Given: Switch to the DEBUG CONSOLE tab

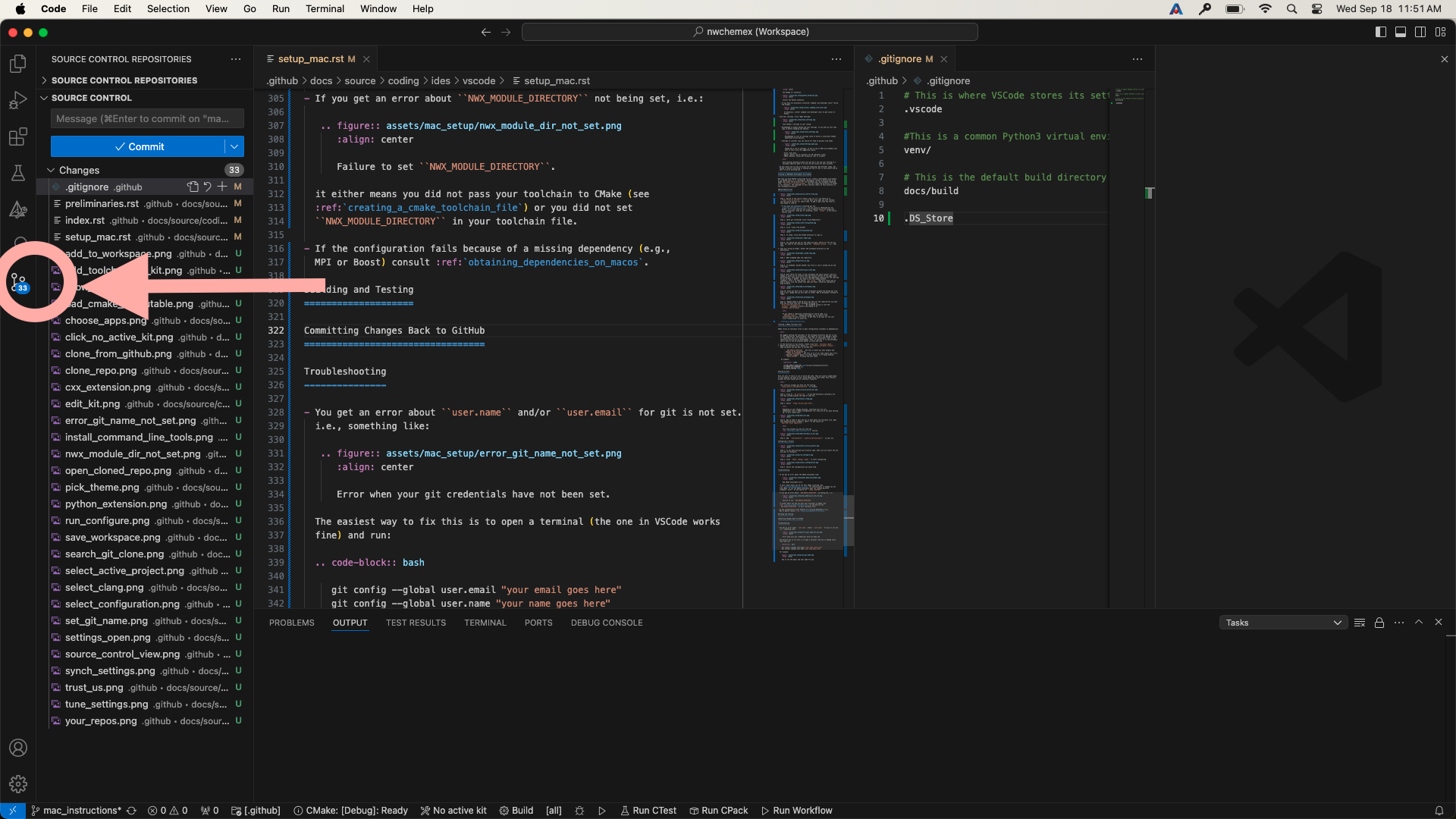Looking at the screenshot, I should [607, 623].
